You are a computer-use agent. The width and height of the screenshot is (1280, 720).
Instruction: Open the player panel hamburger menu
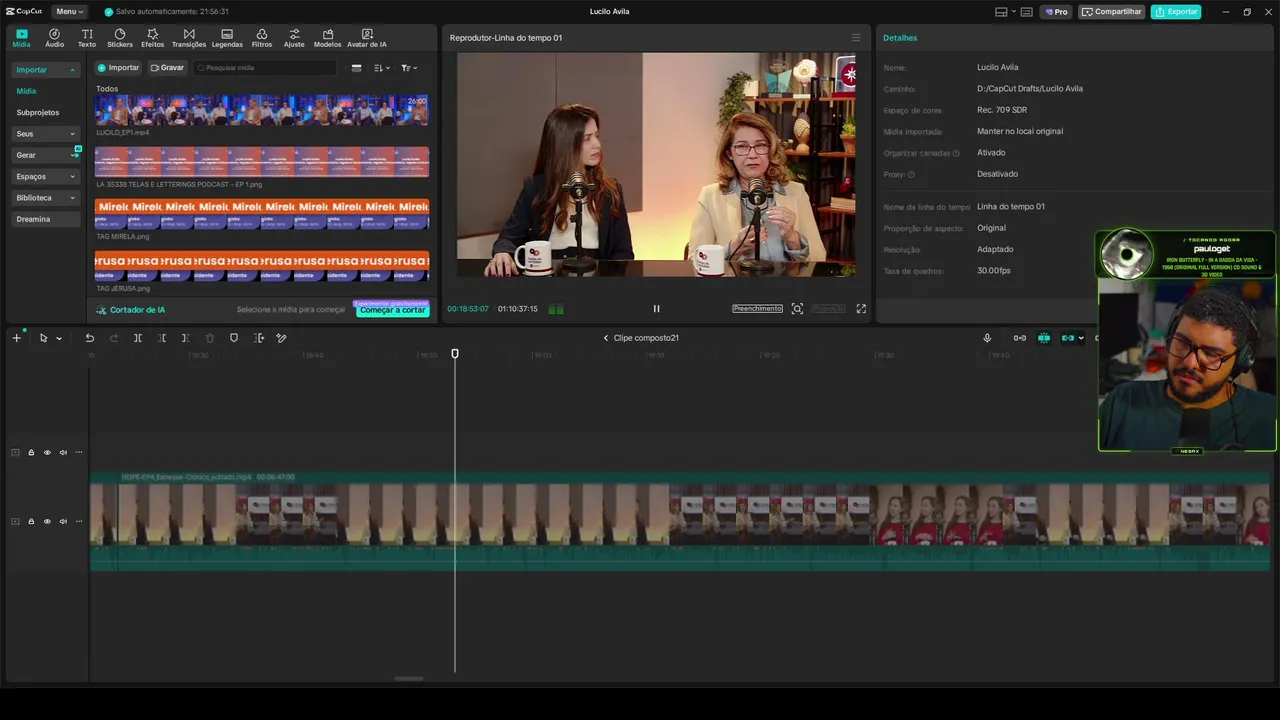click(856, 38)
